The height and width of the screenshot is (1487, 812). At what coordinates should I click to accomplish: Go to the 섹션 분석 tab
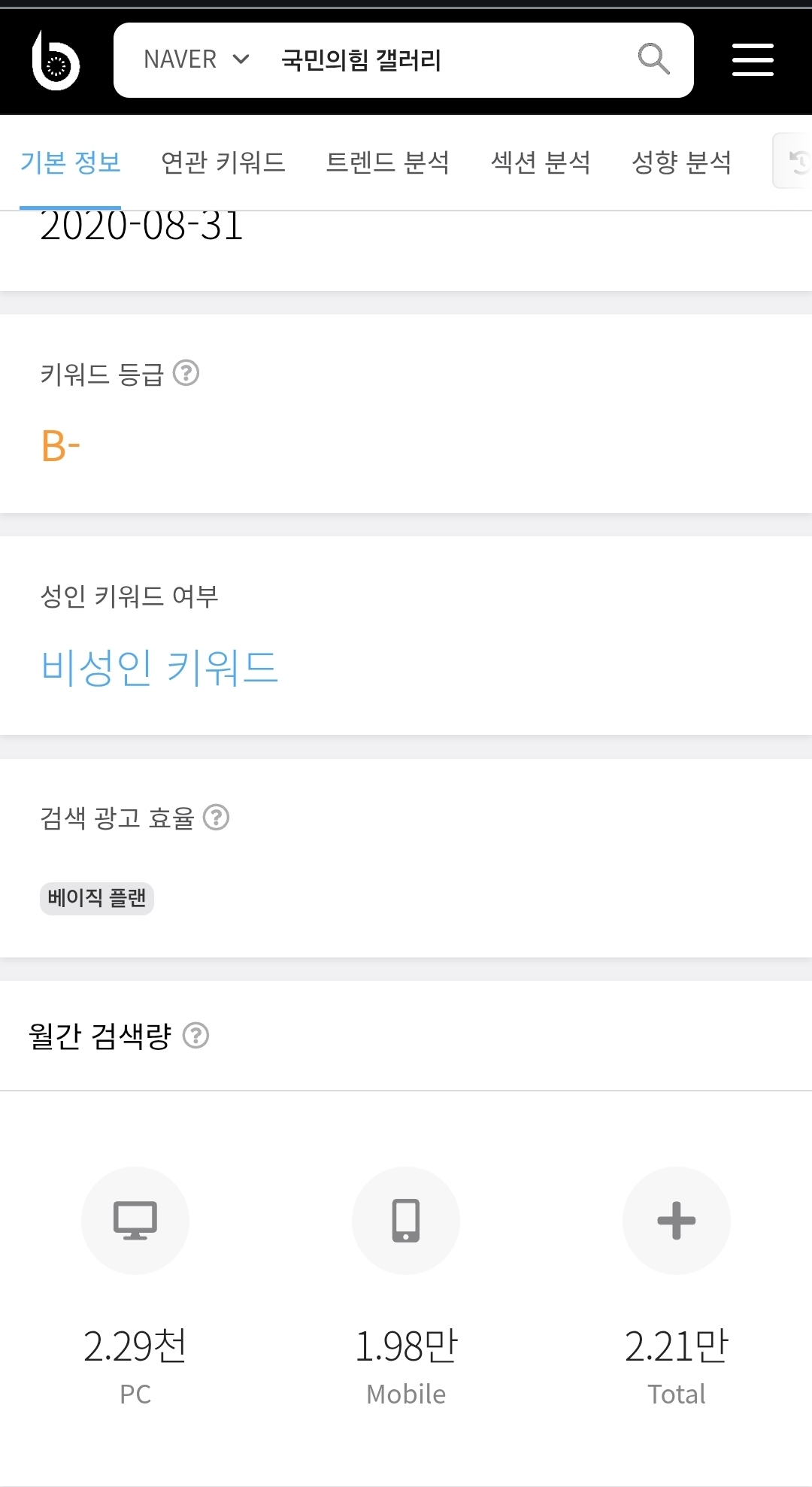point(541,162)
